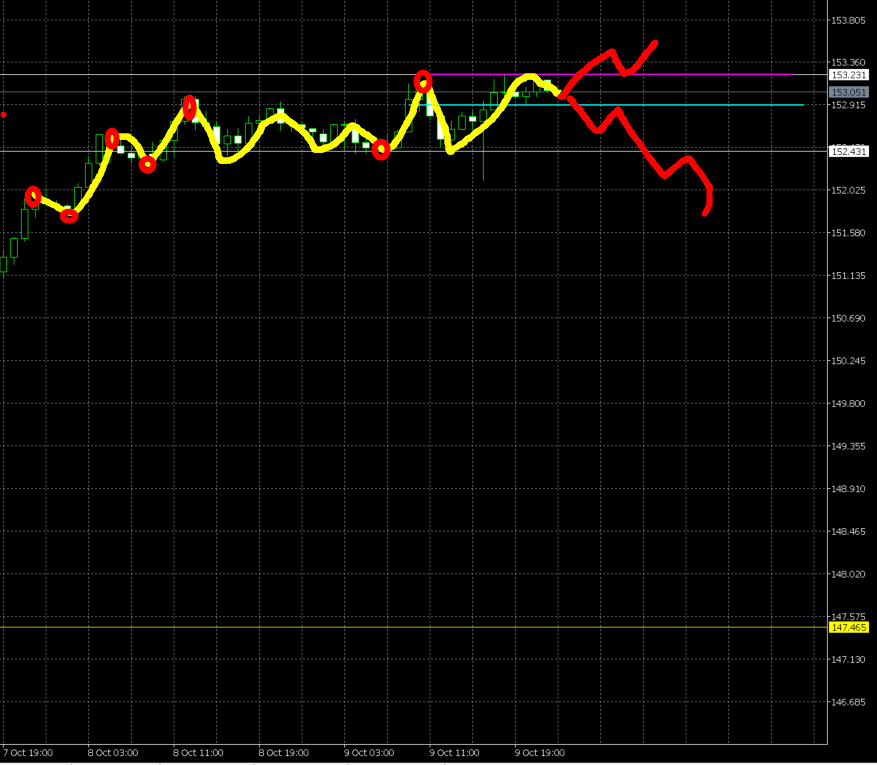Click the yellow 147.465 price label
877x765 pixels.
tap(848, 627)
